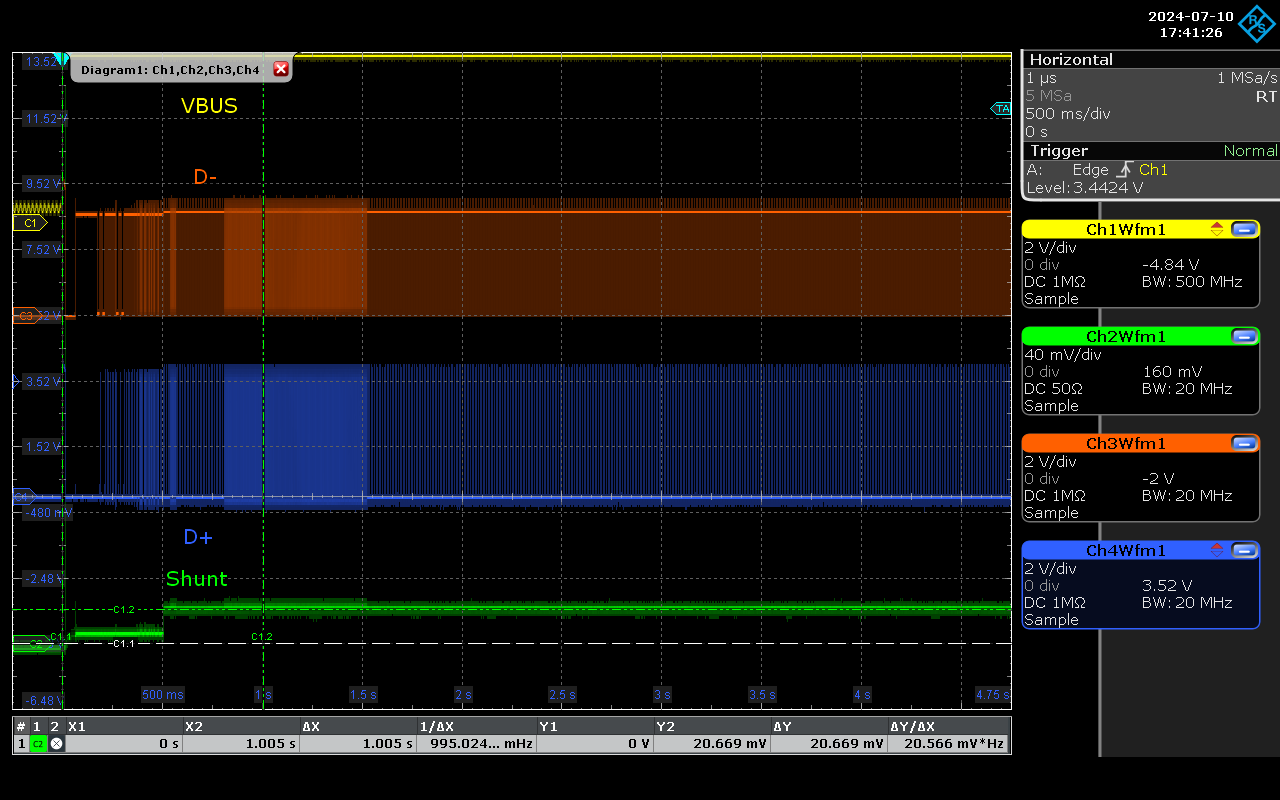Image resolution: width=1280 pixels, height=800 pixels.
Task: Minimize the Ch4Wfm1 signal box
Action: pos(1244,550)
